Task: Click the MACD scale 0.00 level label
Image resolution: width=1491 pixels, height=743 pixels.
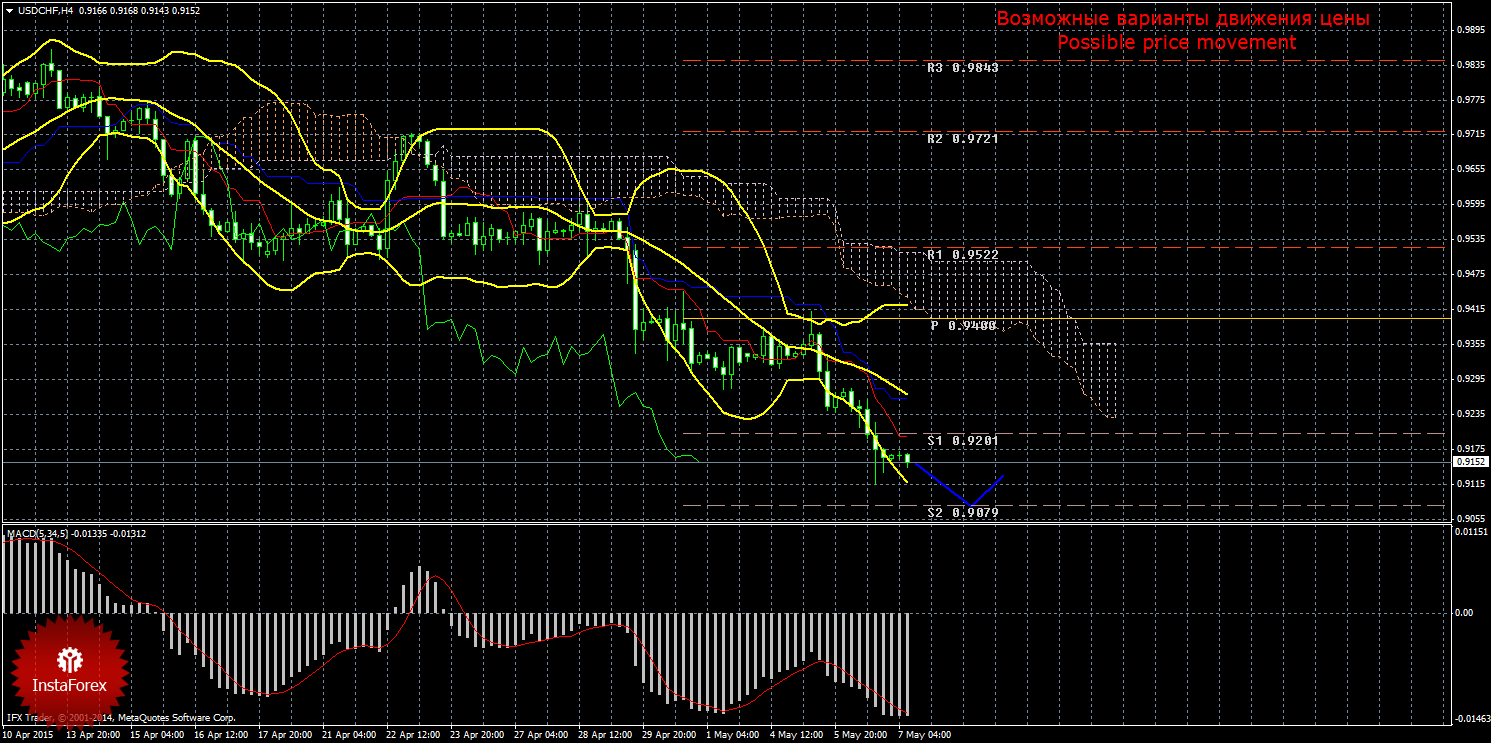Action: pyautogui.click(x=1462, y=612)
